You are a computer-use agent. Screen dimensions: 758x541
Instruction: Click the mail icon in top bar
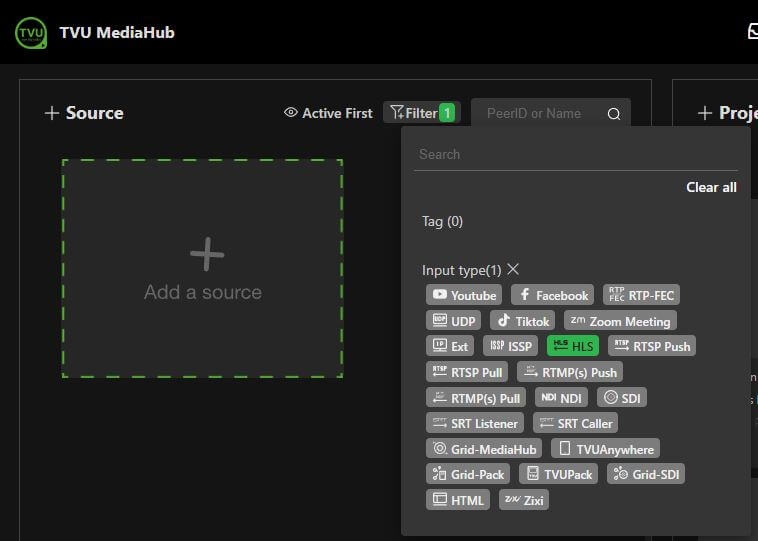(753, 32)
